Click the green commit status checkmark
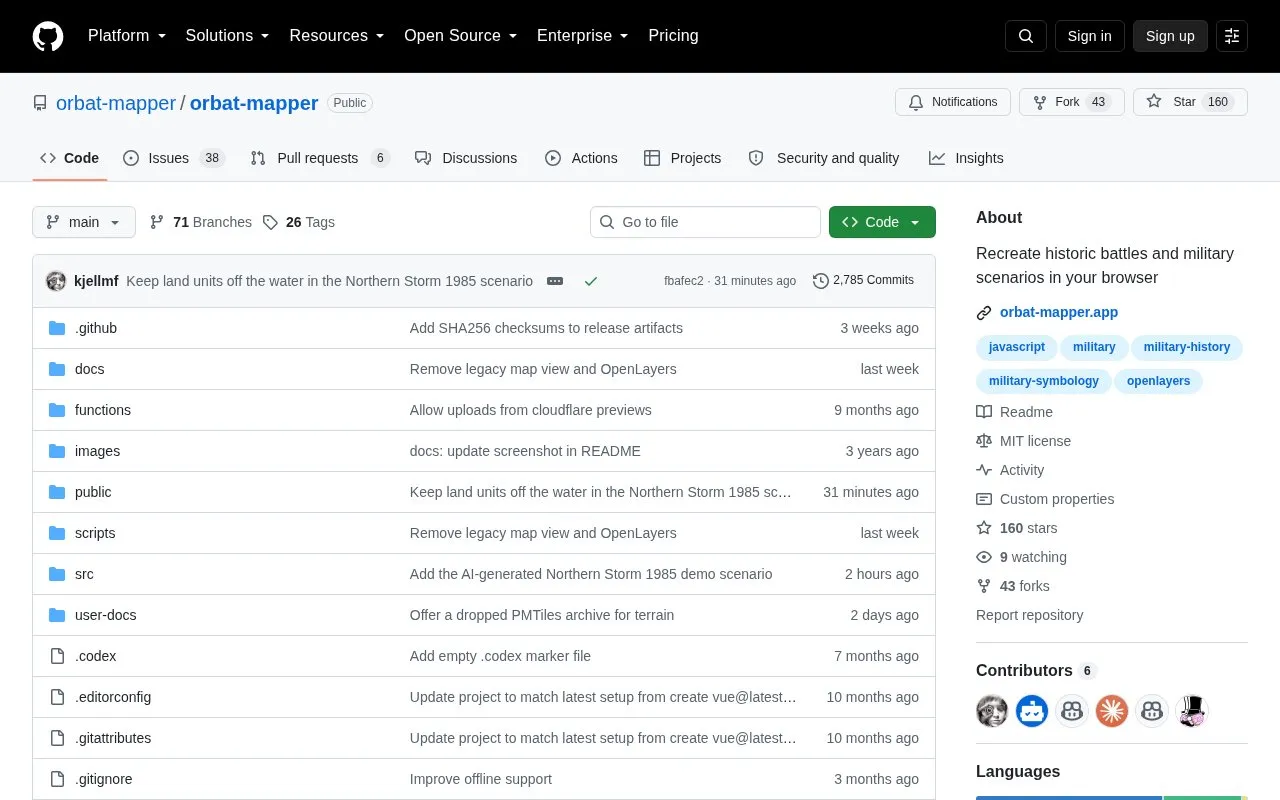Screen dimensions: 1280x800 point(591,281)
